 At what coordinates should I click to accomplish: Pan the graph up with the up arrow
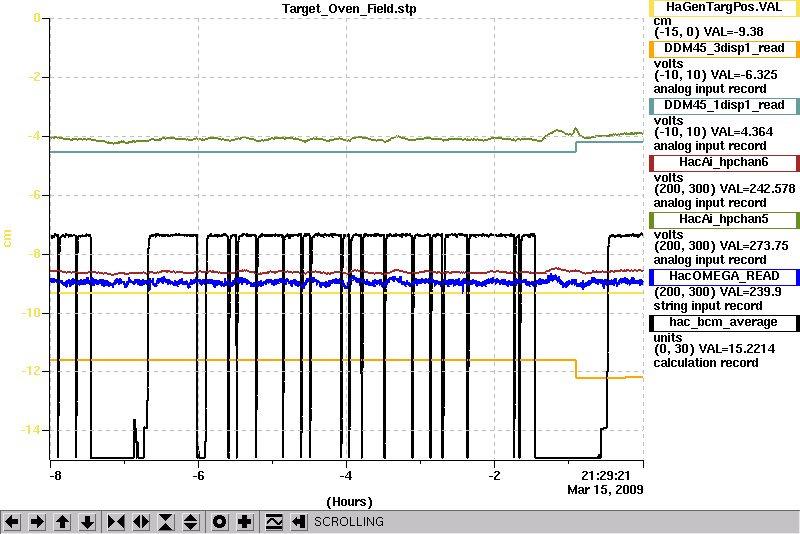[62, 522]
